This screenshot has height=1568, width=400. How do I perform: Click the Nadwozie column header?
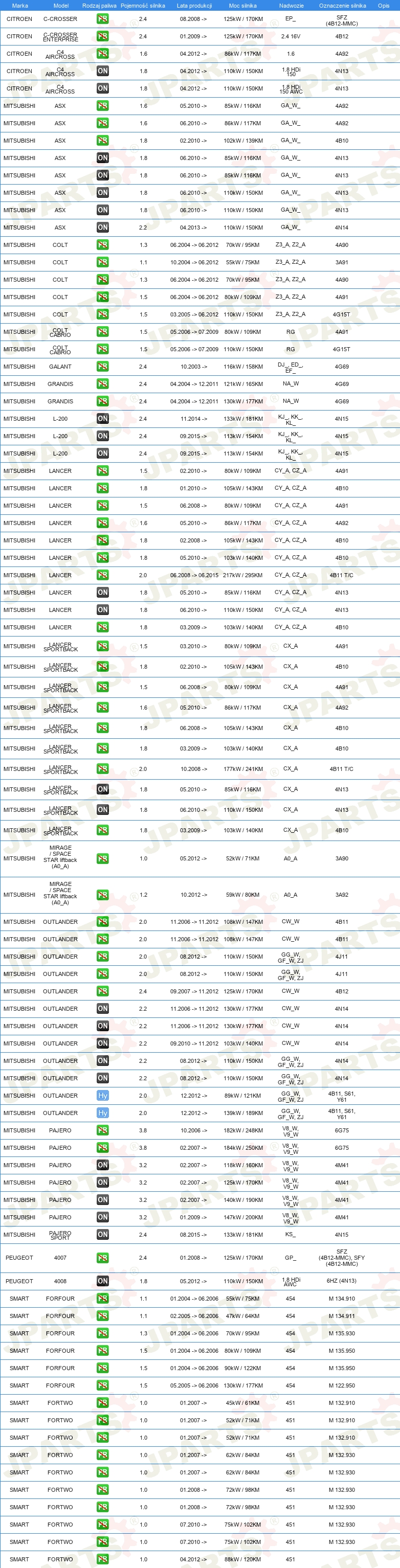tap(291, 6)
